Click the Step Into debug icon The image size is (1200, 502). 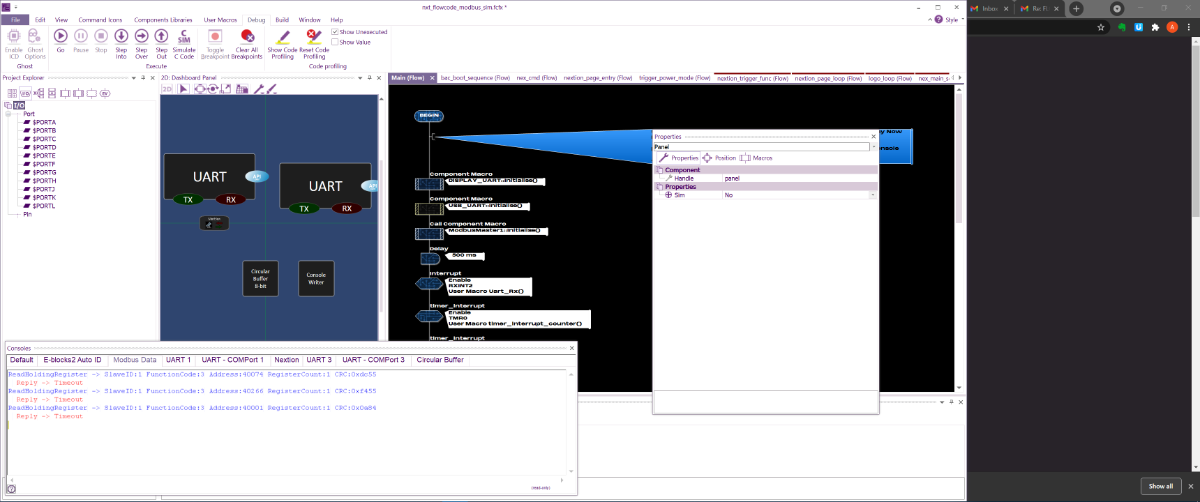[x=121, y=43]
